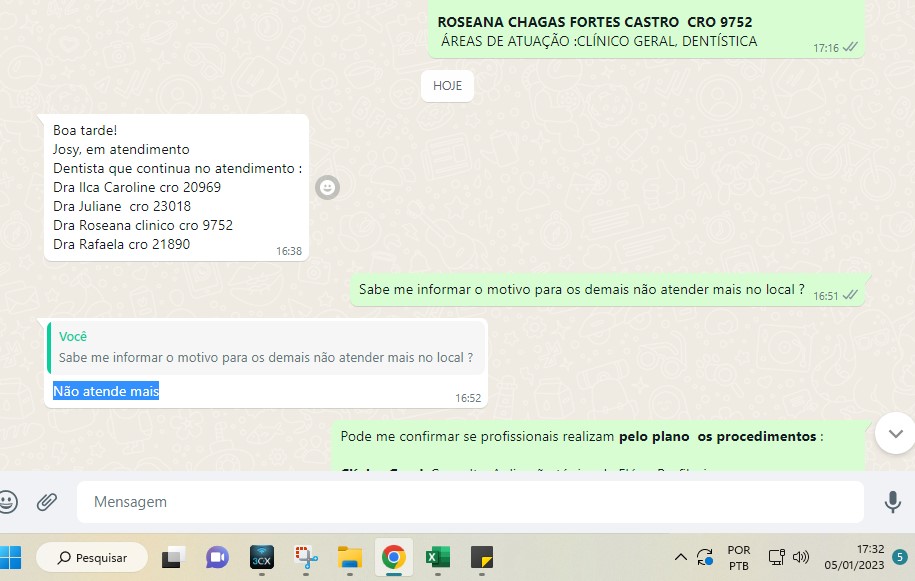Screen dimensions: 915x581
Task: Click the Mensagem text input field
Action: click(470, 502)
